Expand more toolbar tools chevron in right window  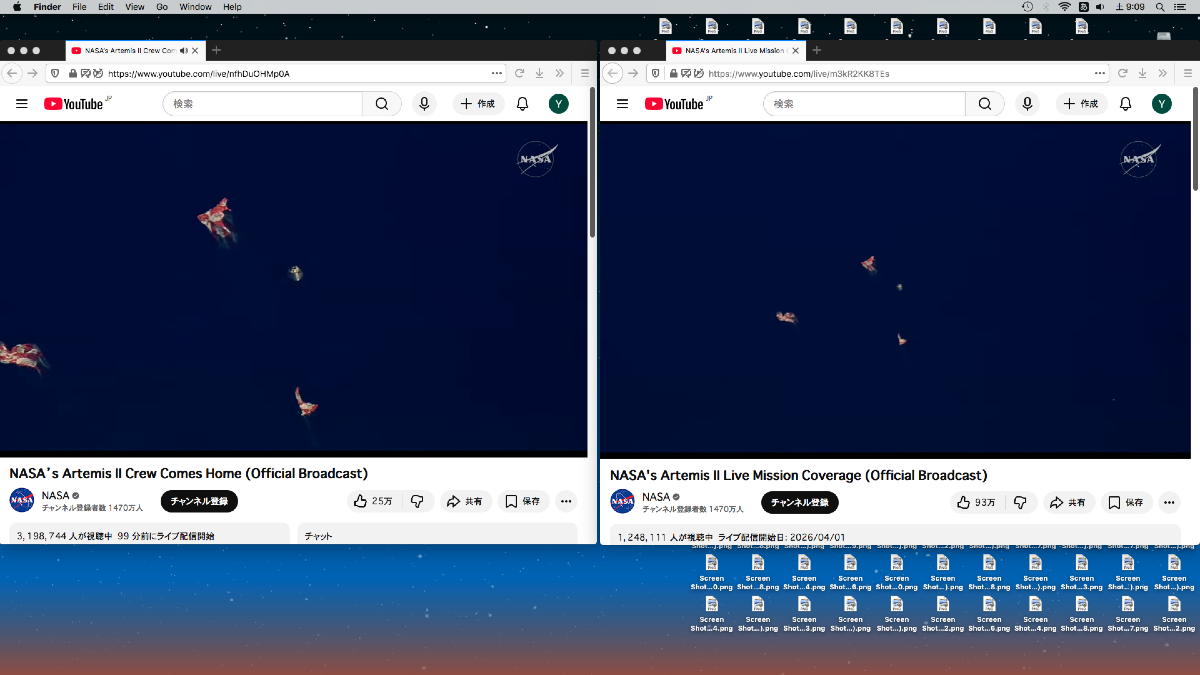point(1162,73)
